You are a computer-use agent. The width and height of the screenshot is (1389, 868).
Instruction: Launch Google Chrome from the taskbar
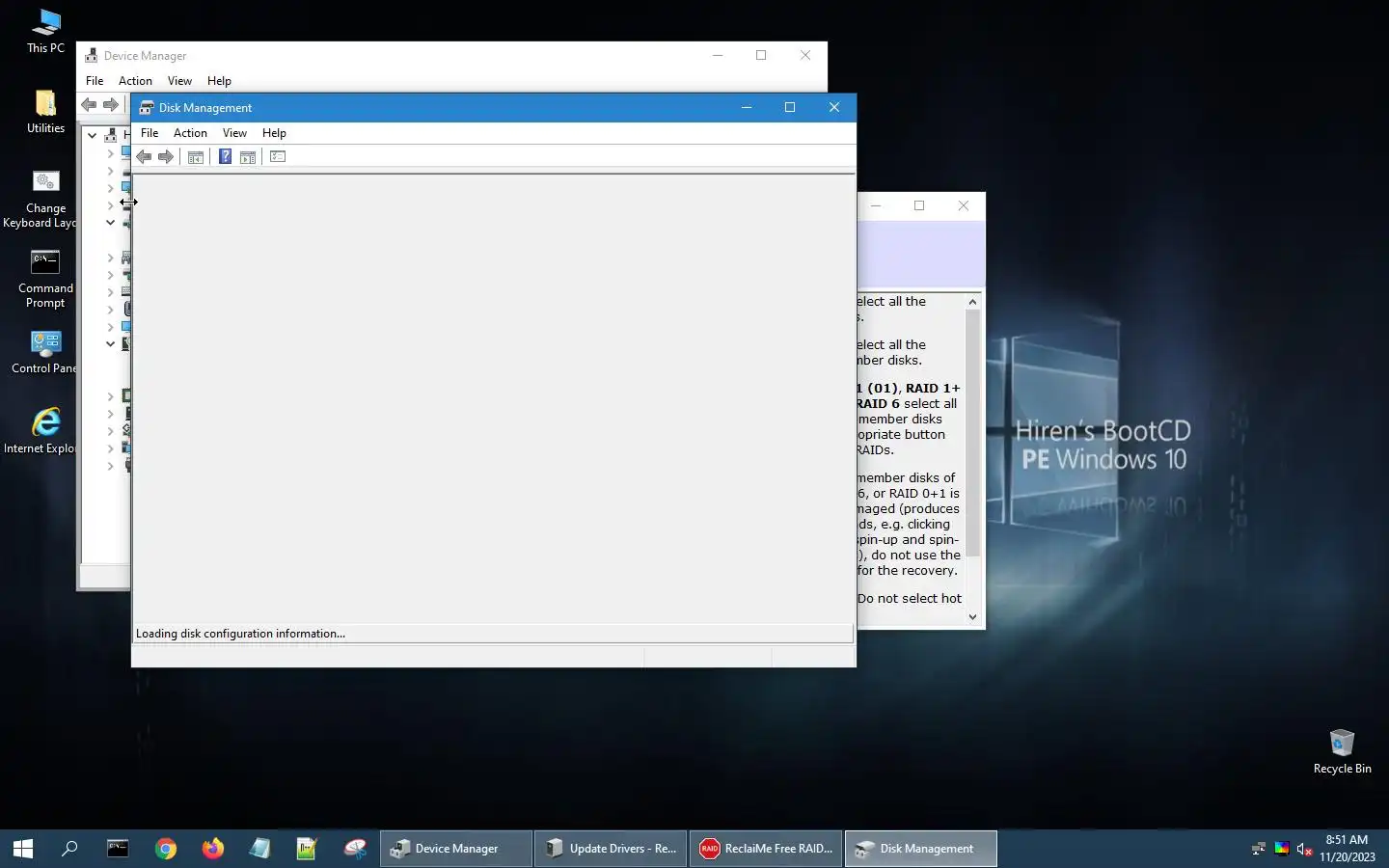166,849
